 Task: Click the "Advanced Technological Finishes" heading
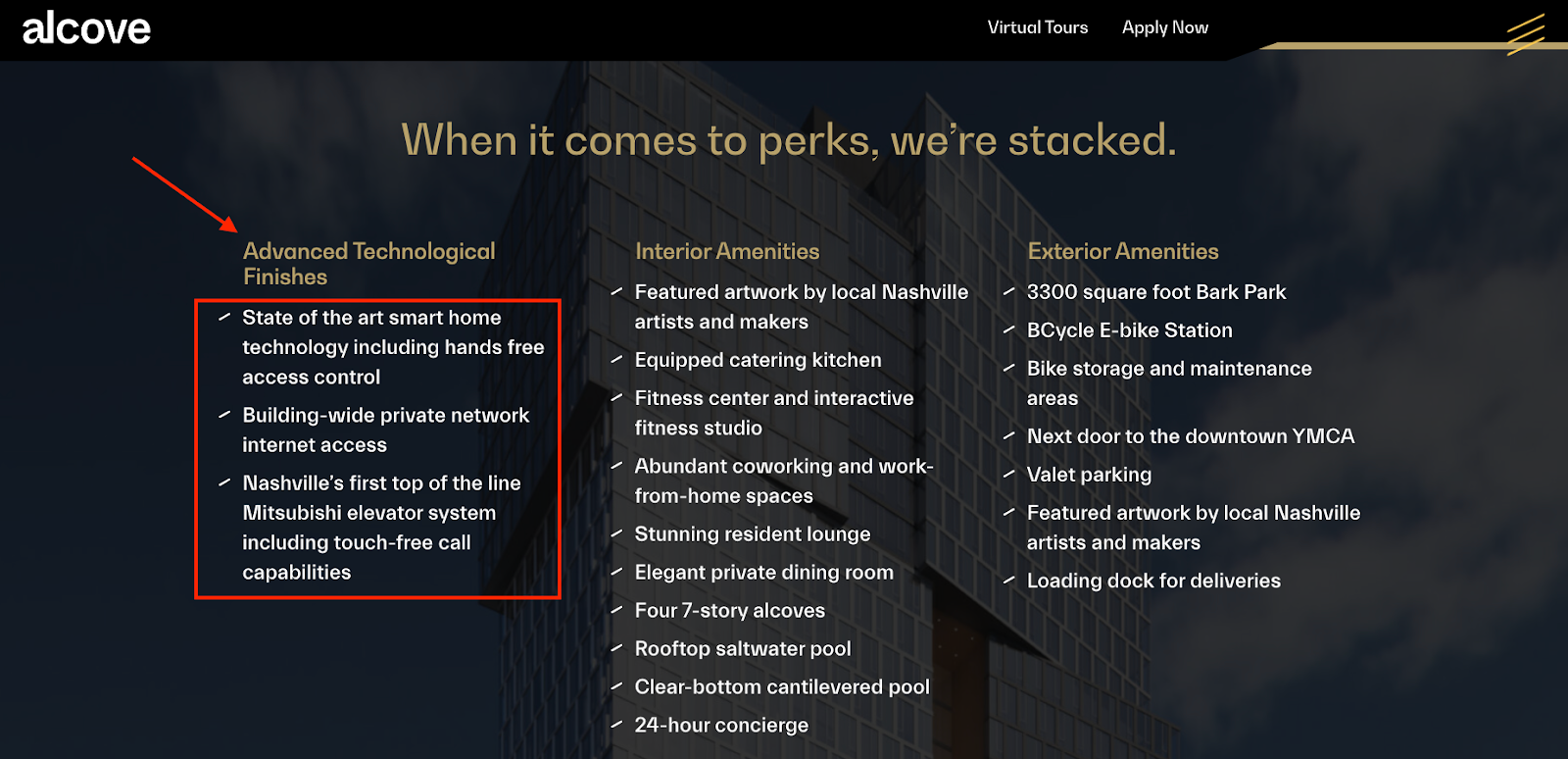point(368,264)
